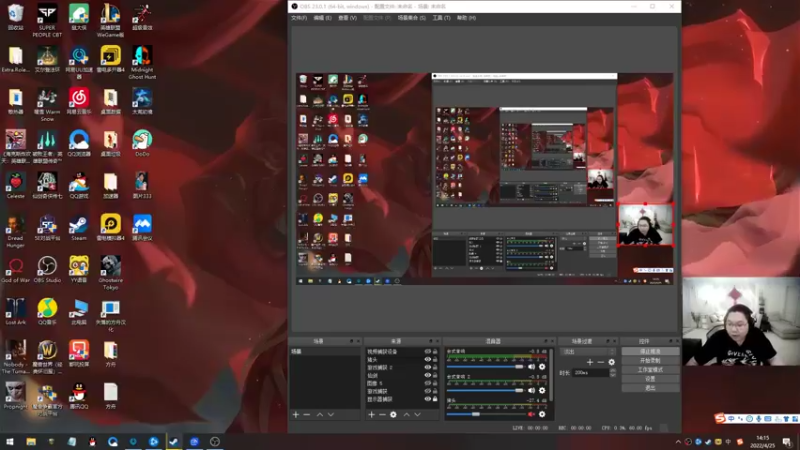The height and width of the screenshot is (450, 800).
Task: Select the red-outlined webcam source in preview
Action: click(x=645, y=224)
